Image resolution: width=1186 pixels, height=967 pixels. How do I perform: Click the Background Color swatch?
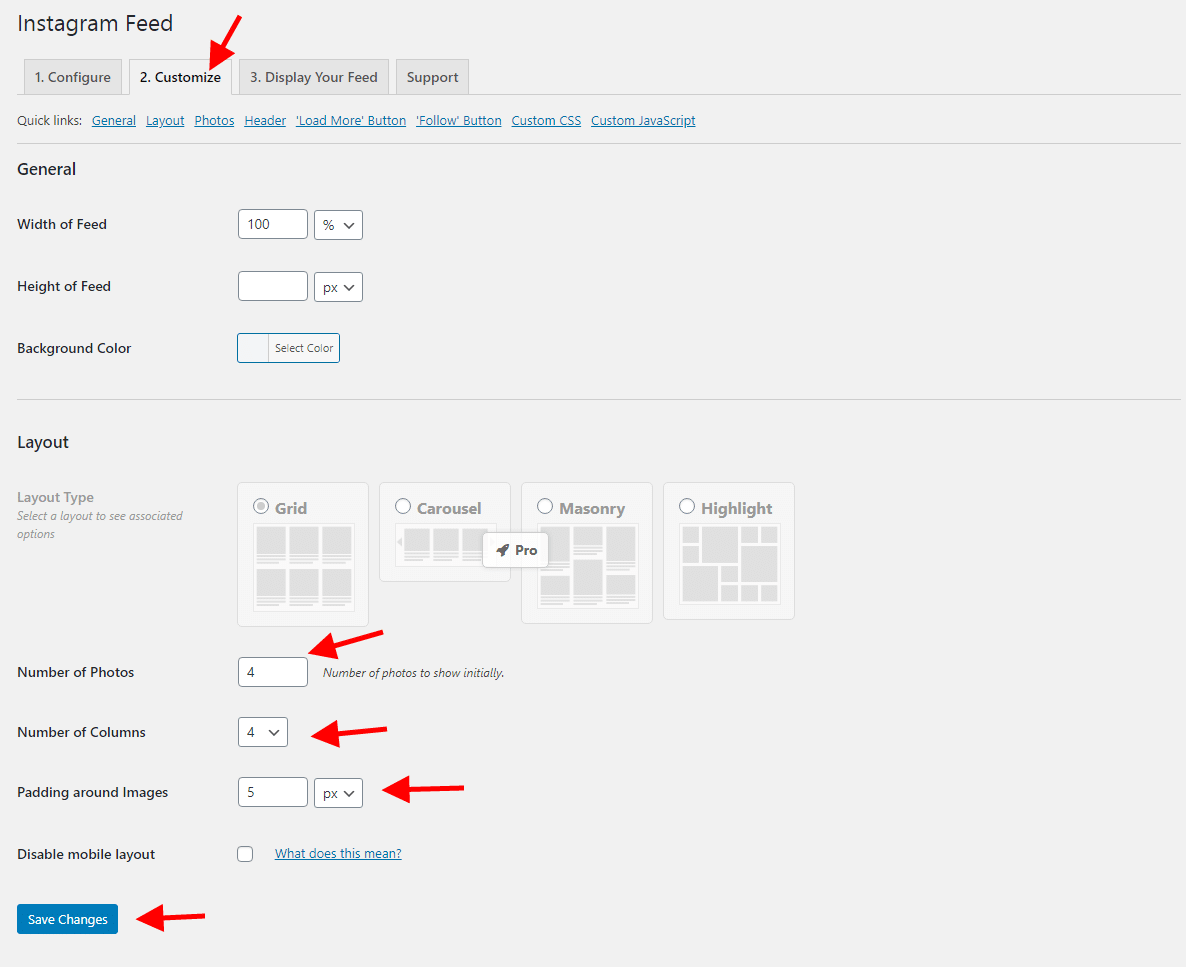(253, 348)
